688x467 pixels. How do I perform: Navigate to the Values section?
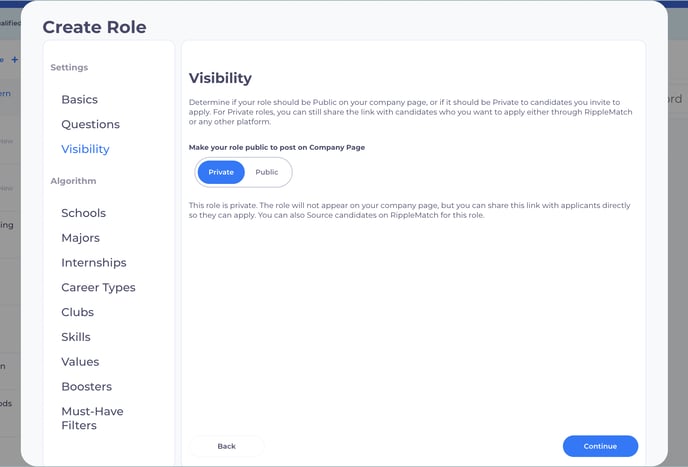(80, 362)
